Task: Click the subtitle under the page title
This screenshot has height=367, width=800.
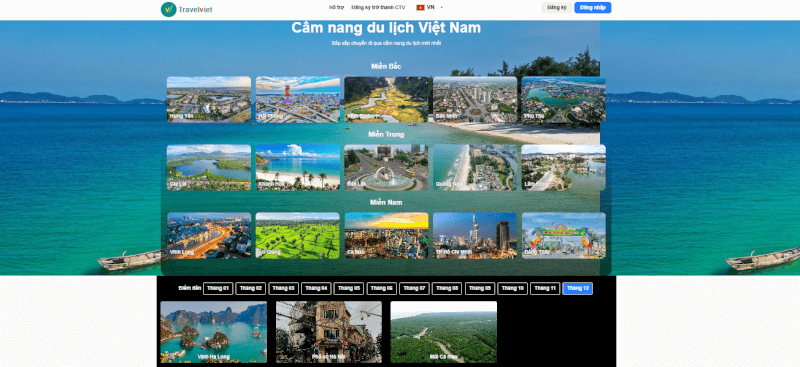Action: (x=386, y=43)
